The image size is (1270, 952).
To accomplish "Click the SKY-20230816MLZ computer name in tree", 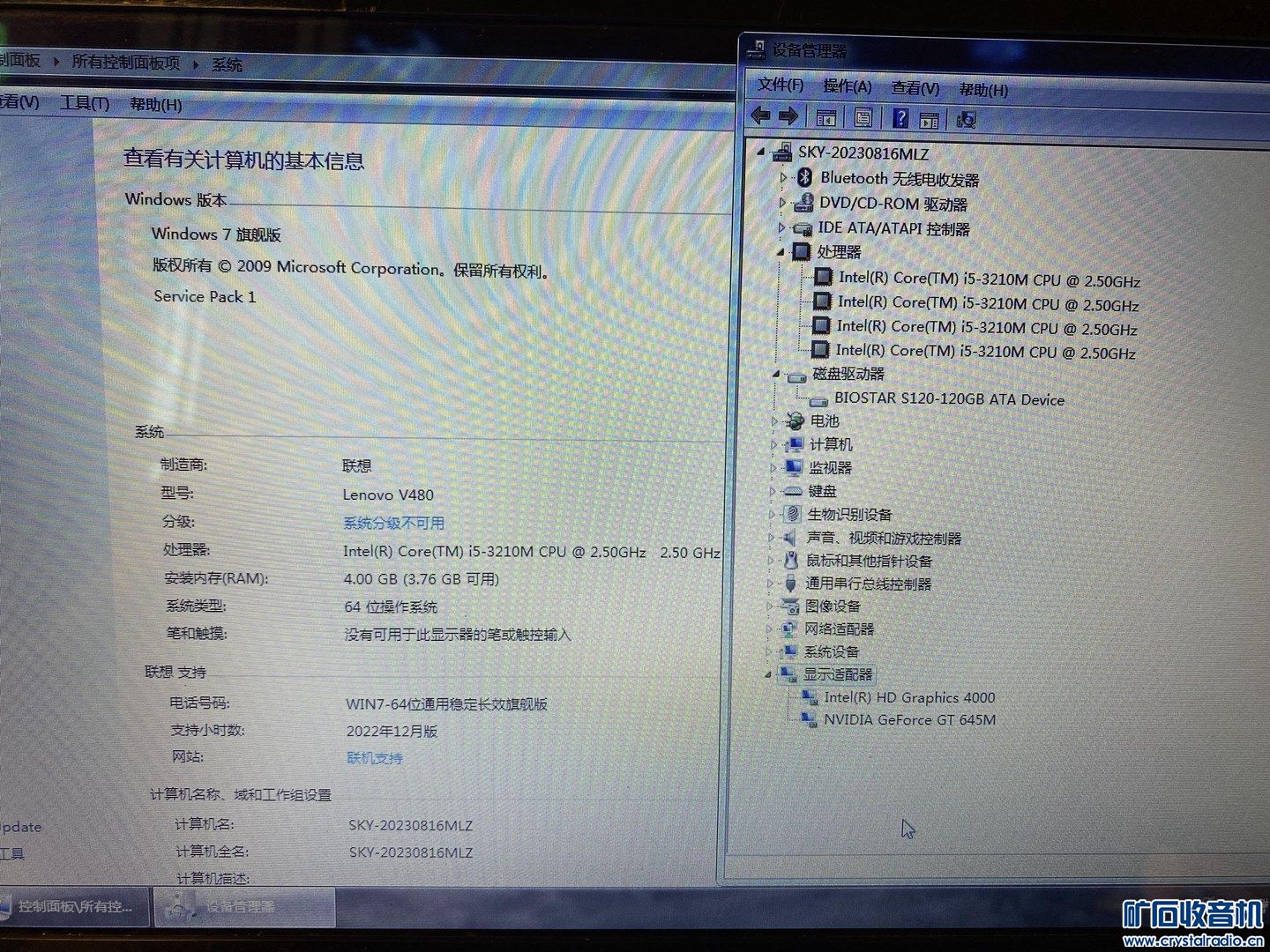I will pos(863,152).
